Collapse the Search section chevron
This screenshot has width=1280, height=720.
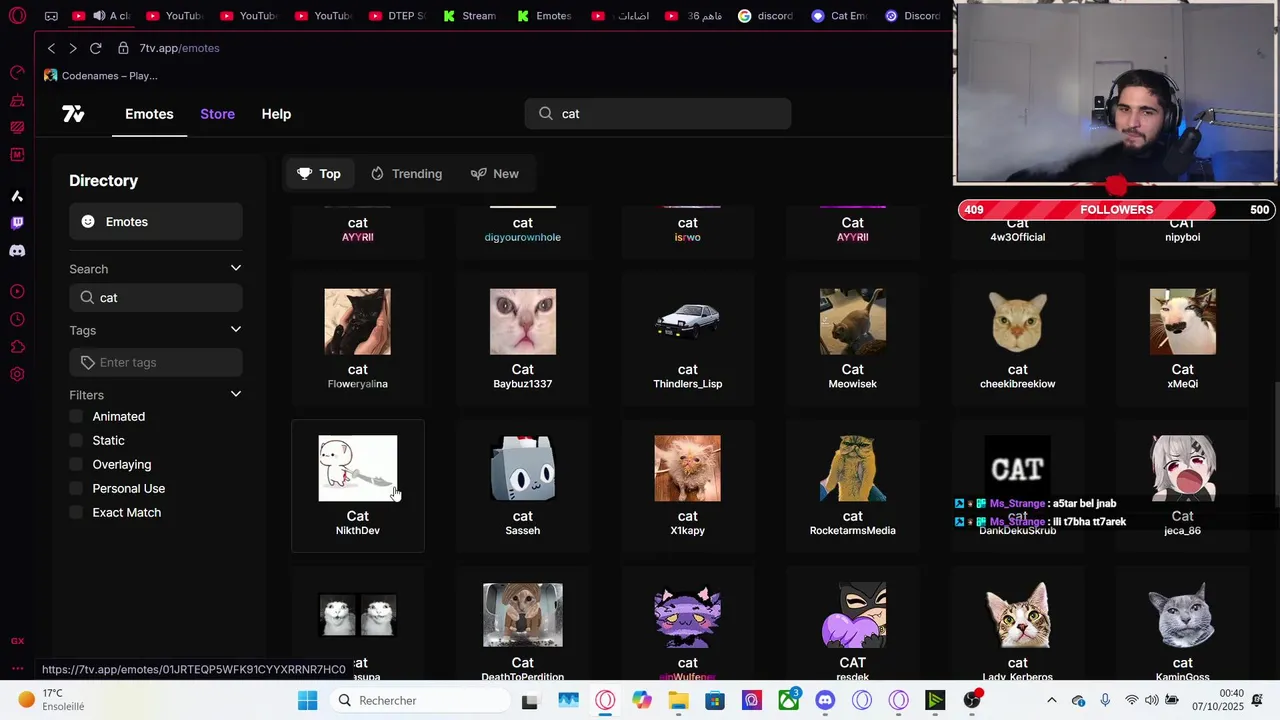[x=236, y=268]
